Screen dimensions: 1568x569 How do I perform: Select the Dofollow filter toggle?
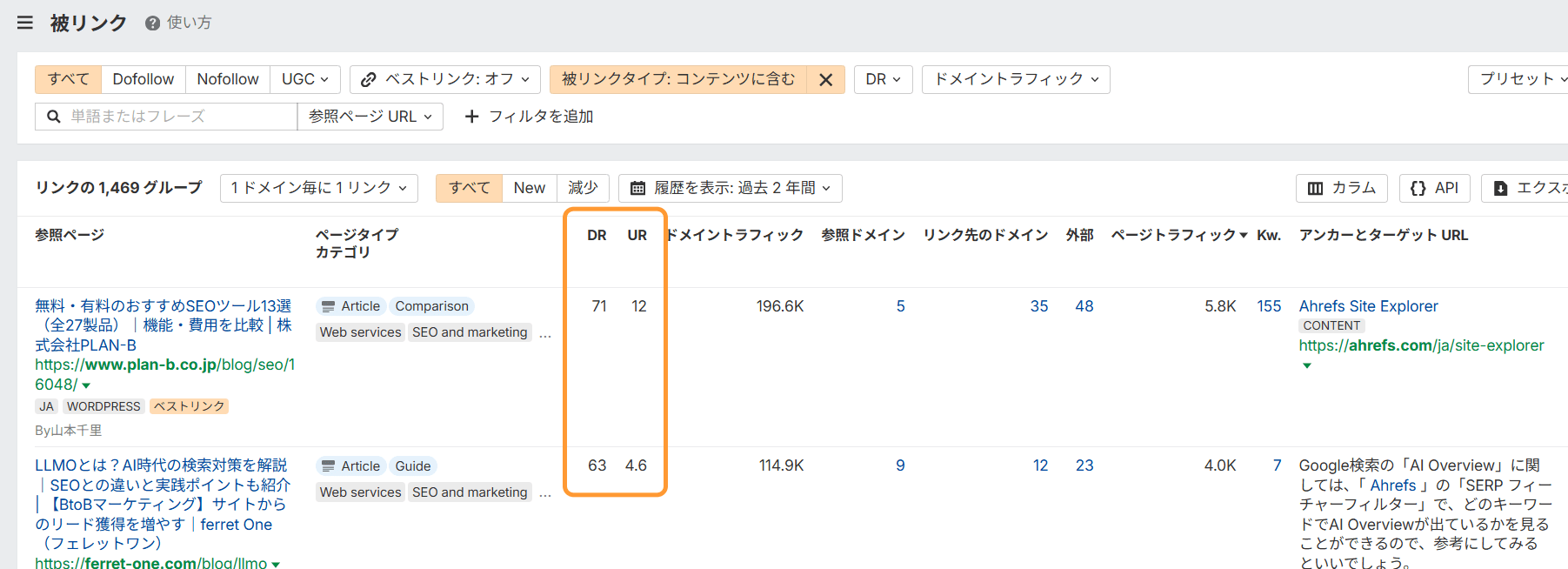click(x=143, y=79)
